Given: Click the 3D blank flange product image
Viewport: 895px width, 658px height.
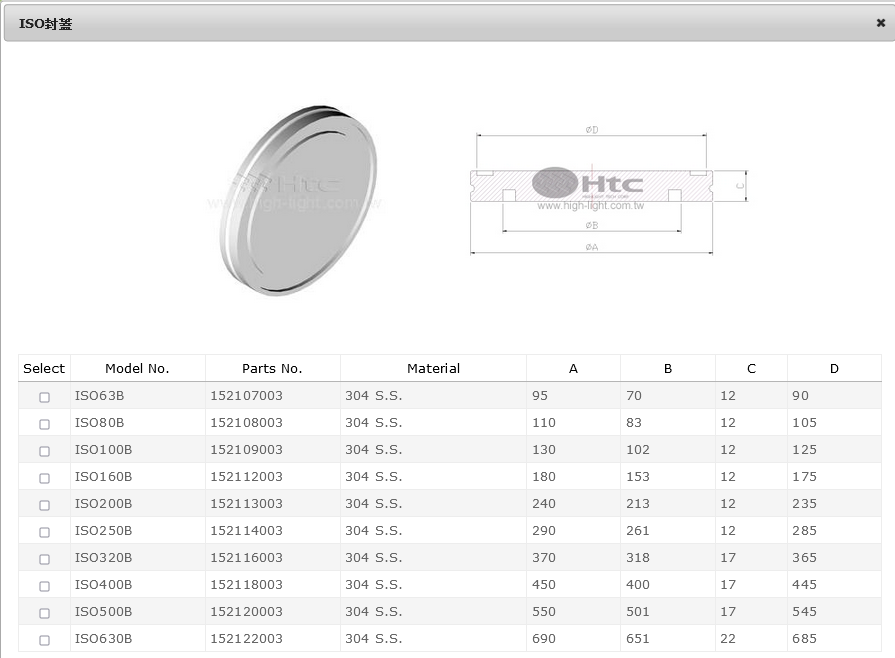Looking at the screenshot, I should [x=299, y=198].
